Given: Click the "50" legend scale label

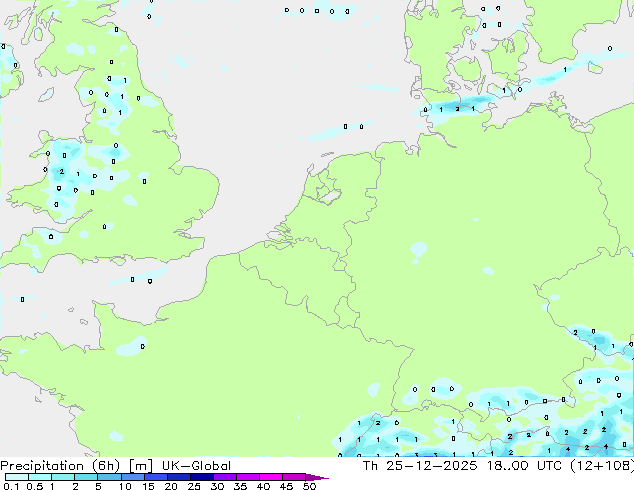Looking at the screenshot, I should (x=309, y=486).
